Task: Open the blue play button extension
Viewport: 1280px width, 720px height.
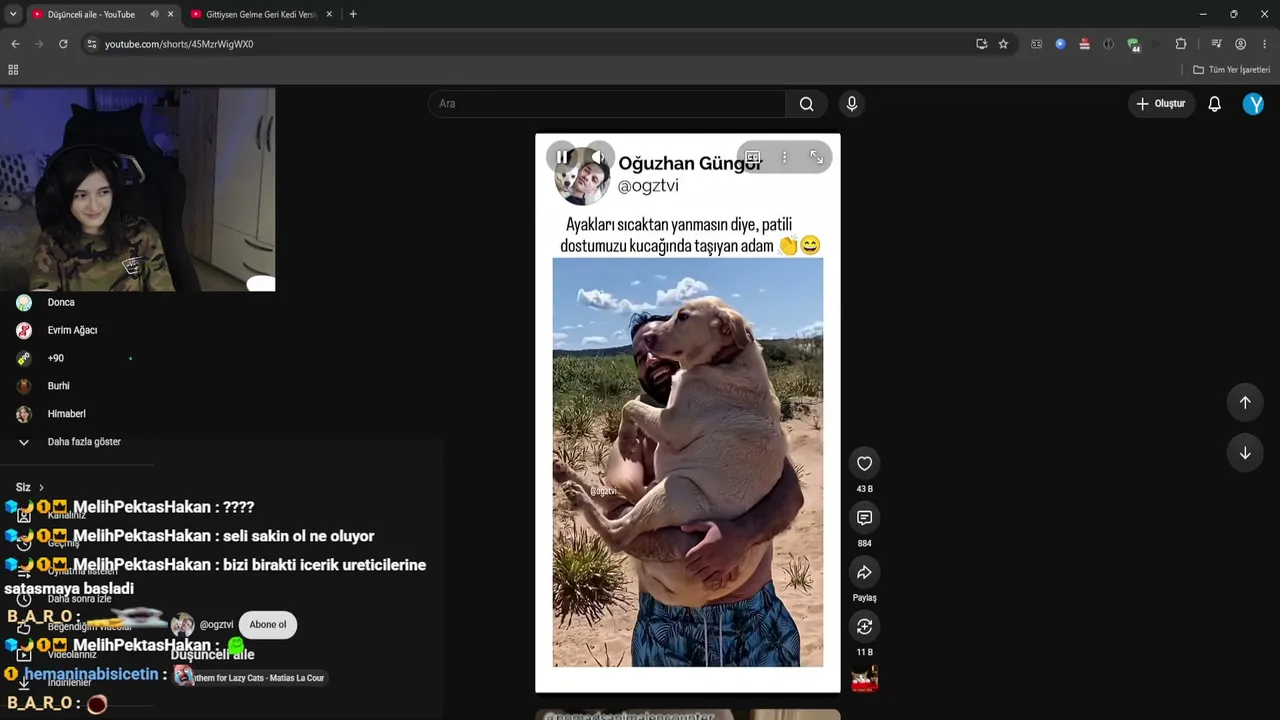Action: click(x=1060, y=44)
